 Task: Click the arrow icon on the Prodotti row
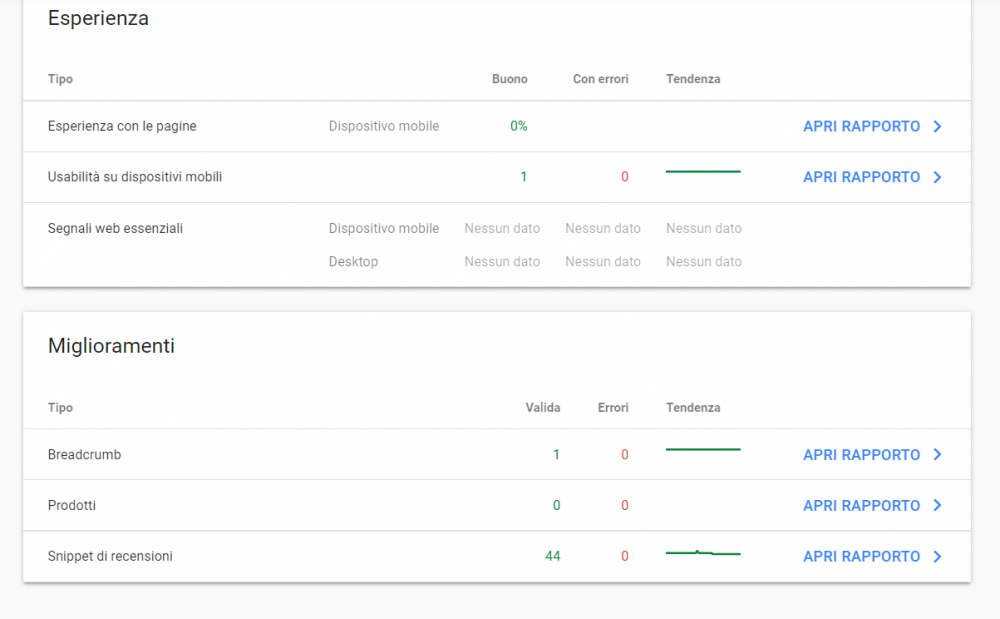point(938,505)
